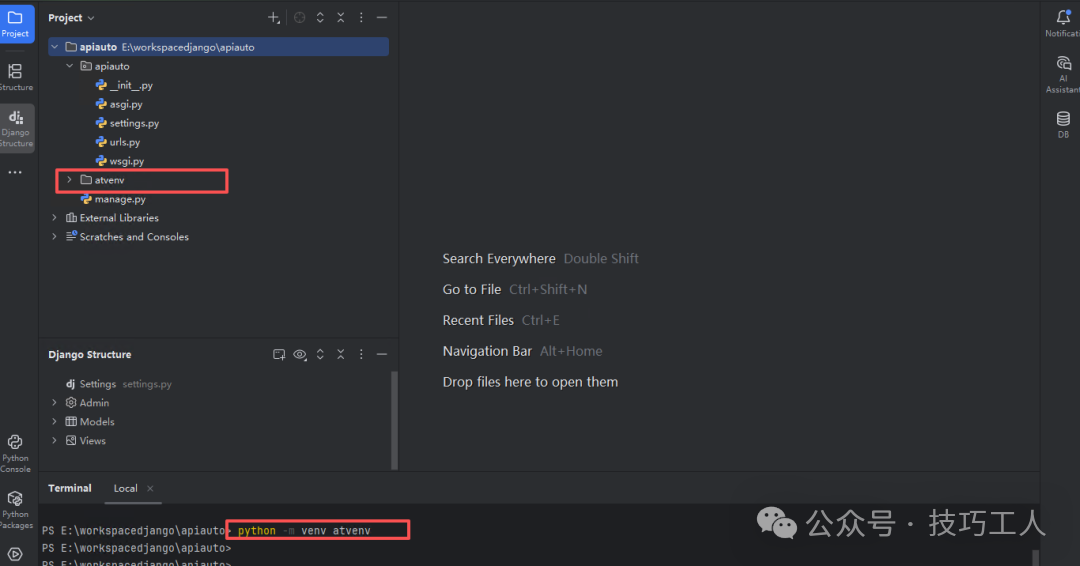Click Recent Files hint text
The height and width of the screenshot is (566, 1080).
tap(478, 321)
